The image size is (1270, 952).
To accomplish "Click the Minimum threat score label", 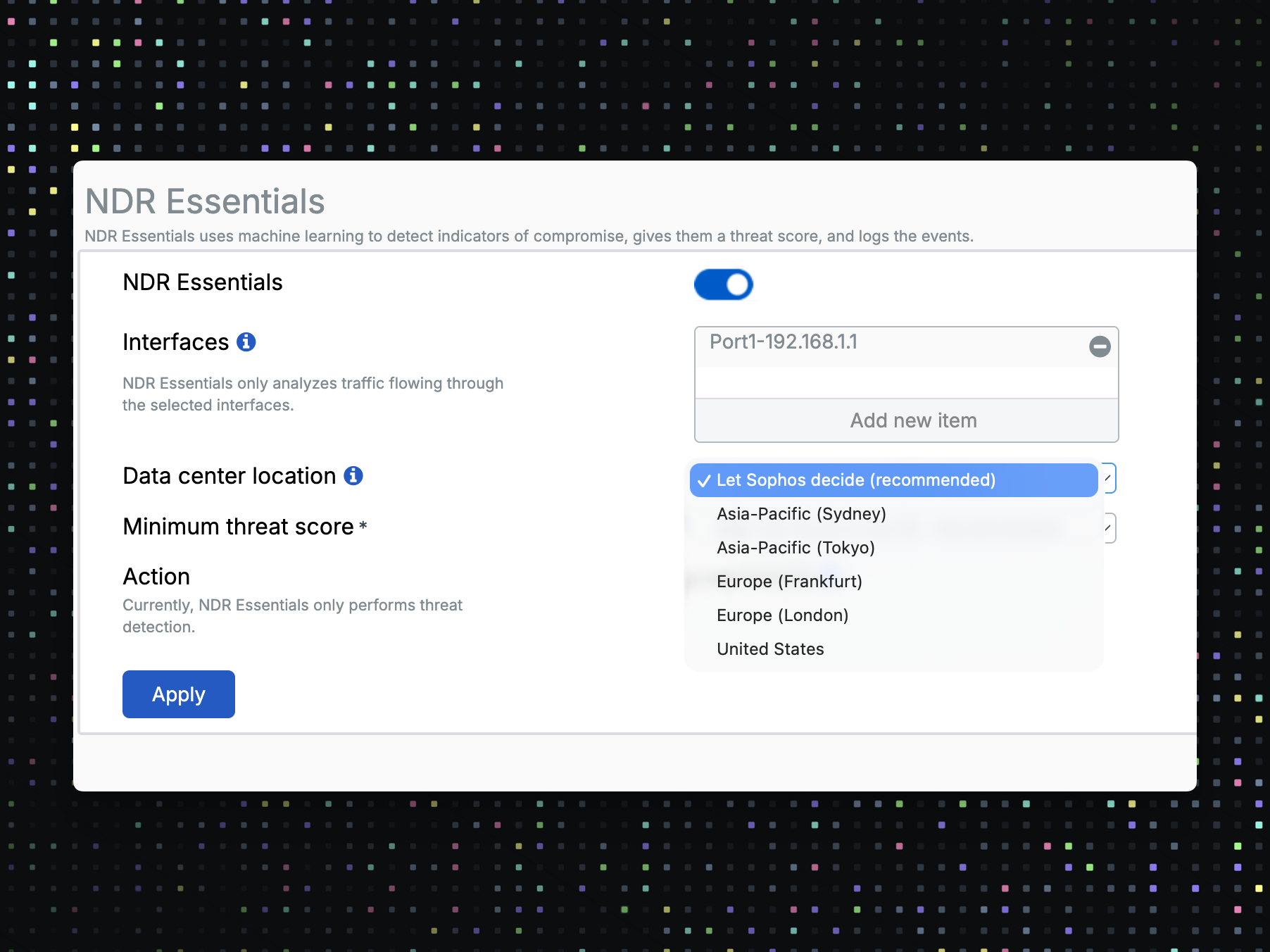I will pos(238,527).
